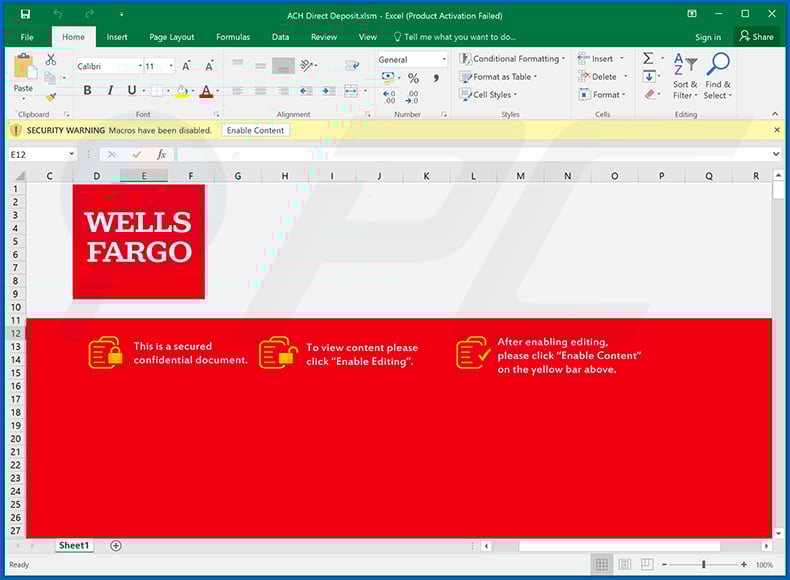Apply red font color
This screenshot has width=790, height=580.
[206, 91]
